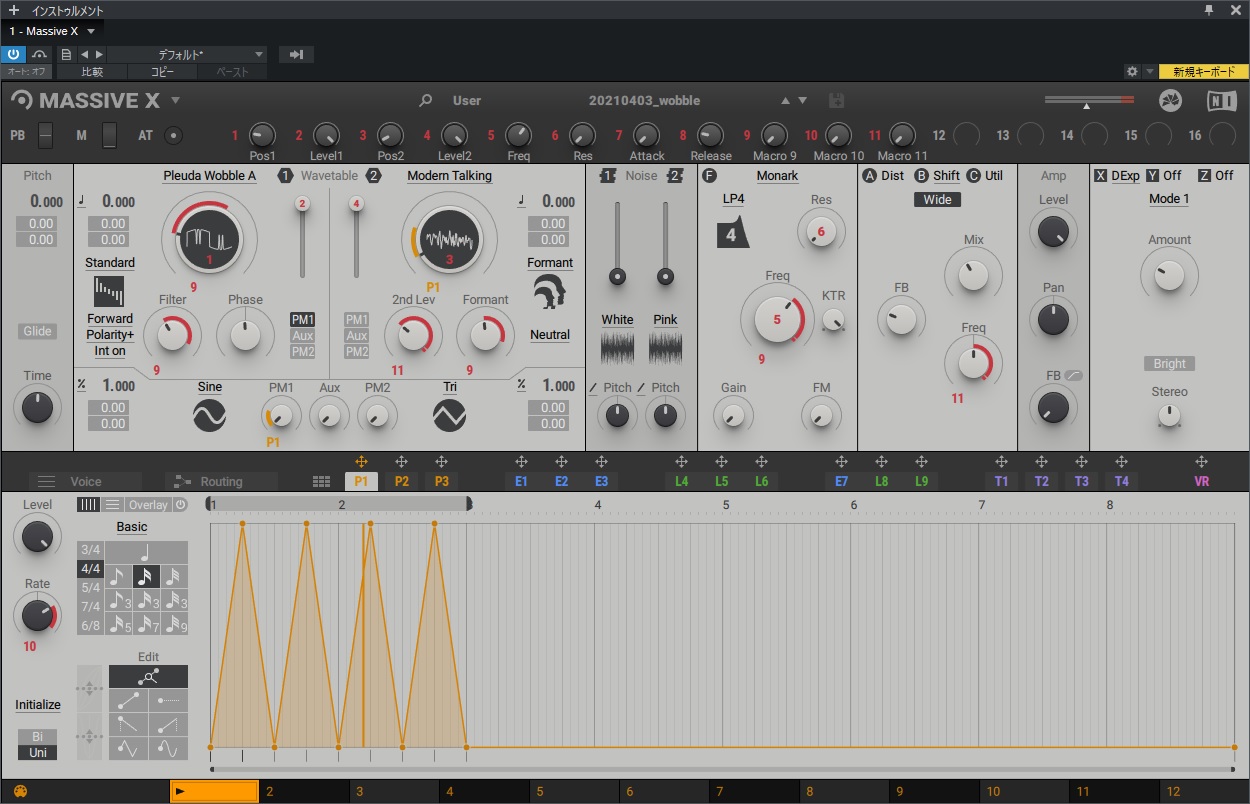The width and height of the screenshot is (1250, 804).
Task: Open host settings with the gear icon
Action: pyautogui.click(x=1132, y=72)
